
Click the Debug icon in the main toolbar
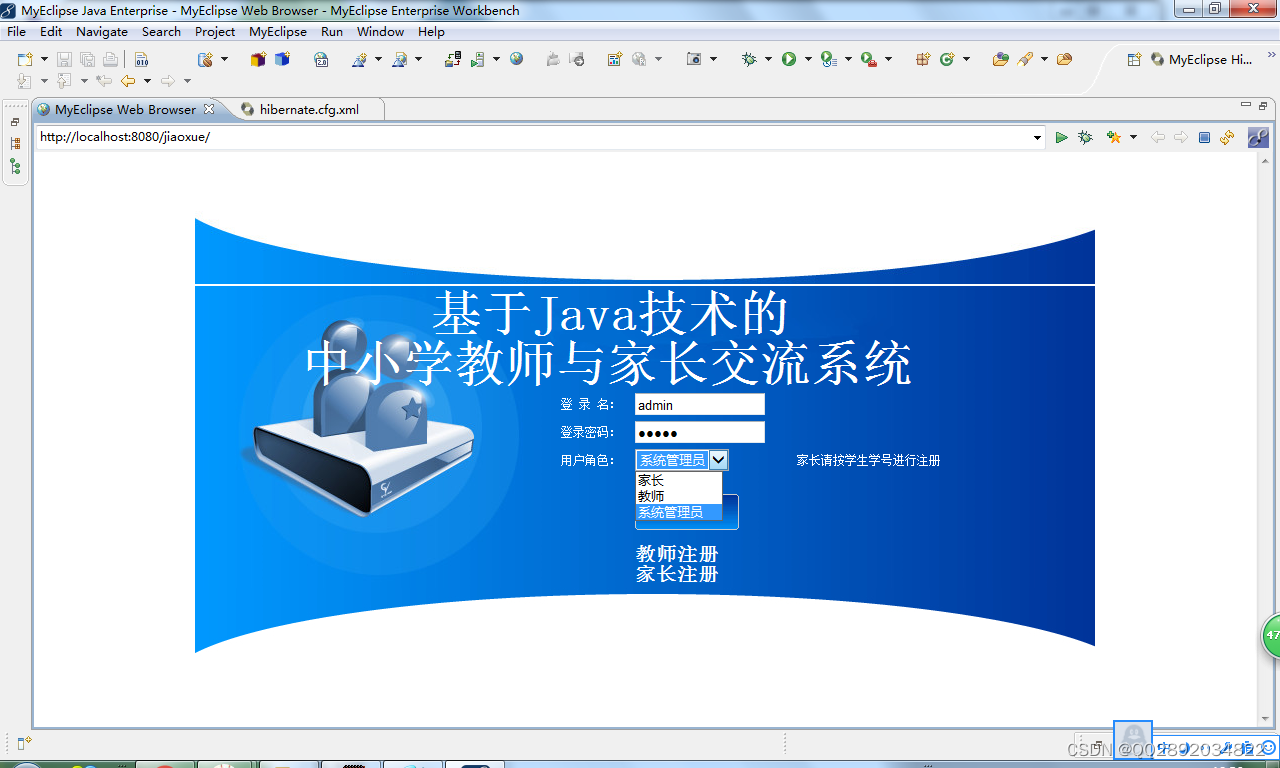point(749,60)
